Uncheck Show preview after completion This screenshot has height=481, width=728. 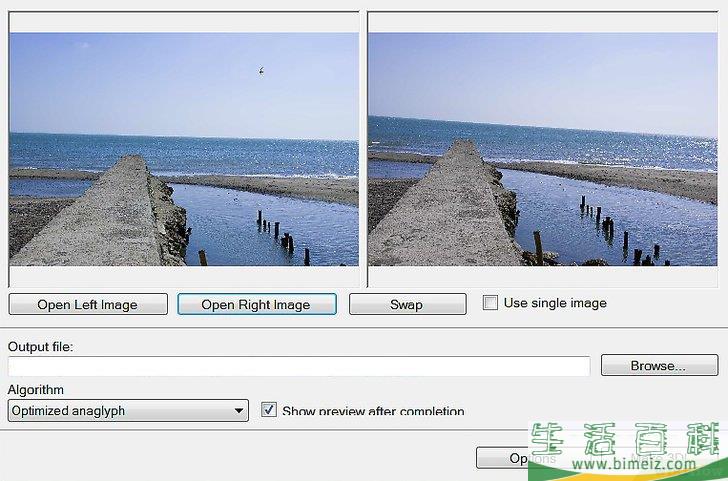click(268, 410)
